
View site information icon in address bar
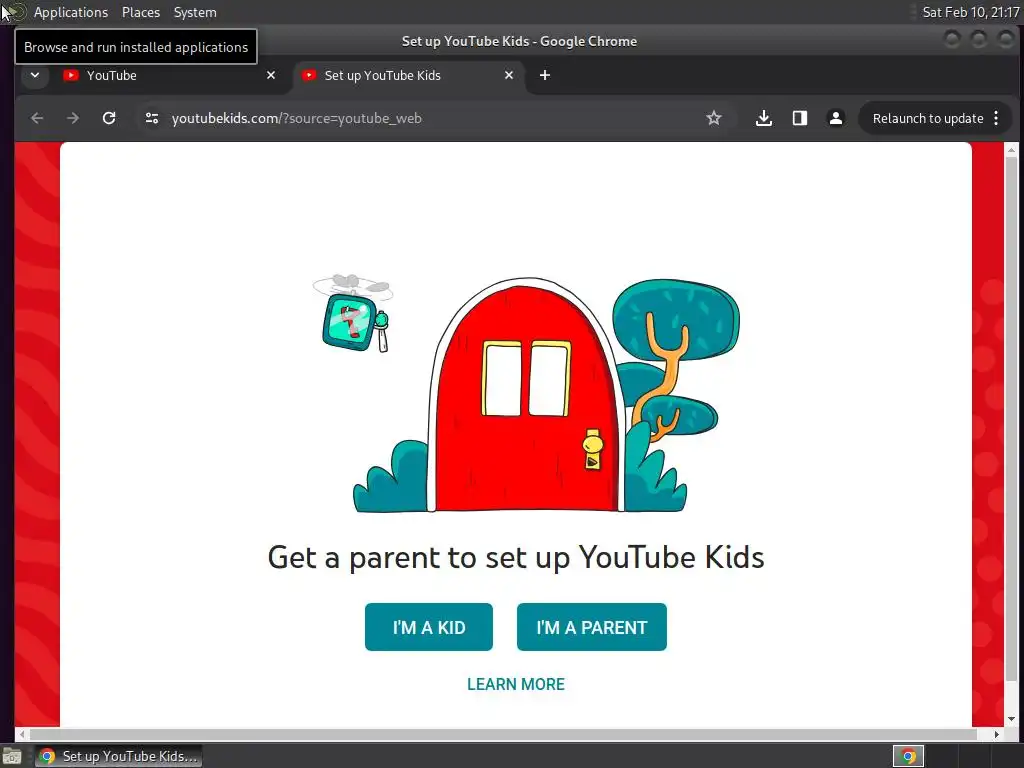coord(152,118)
